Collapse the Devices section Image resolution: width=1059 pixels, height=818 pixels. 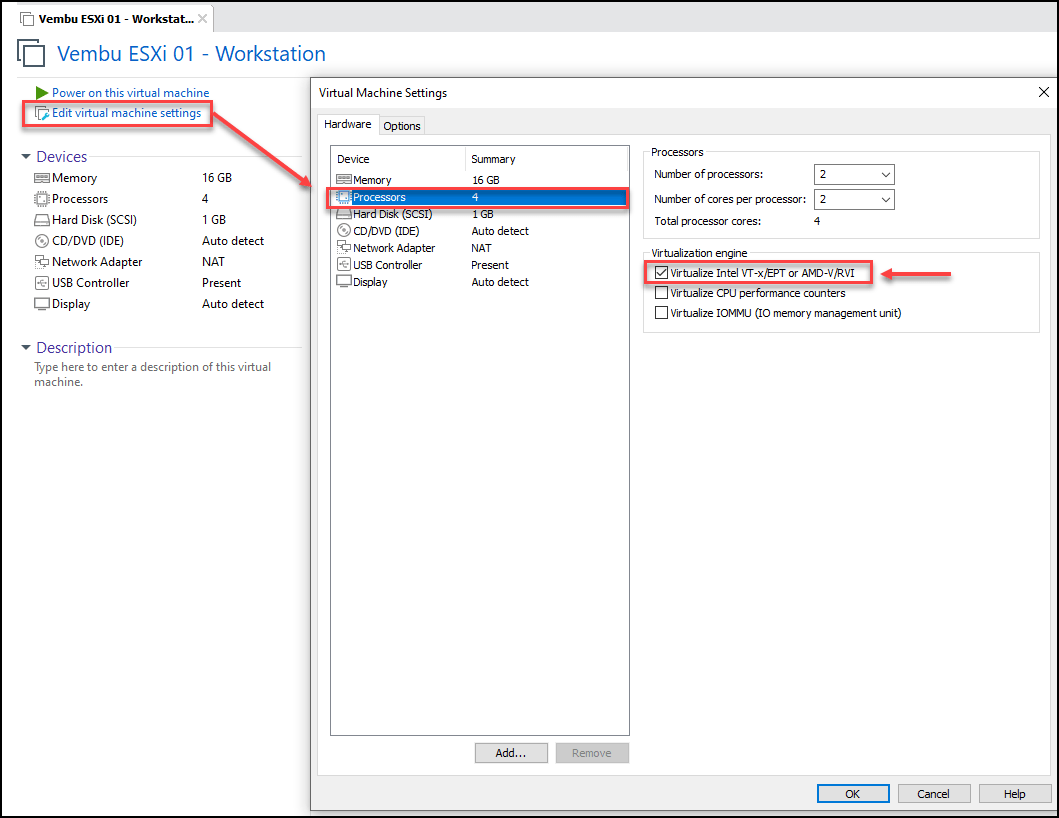26,157
